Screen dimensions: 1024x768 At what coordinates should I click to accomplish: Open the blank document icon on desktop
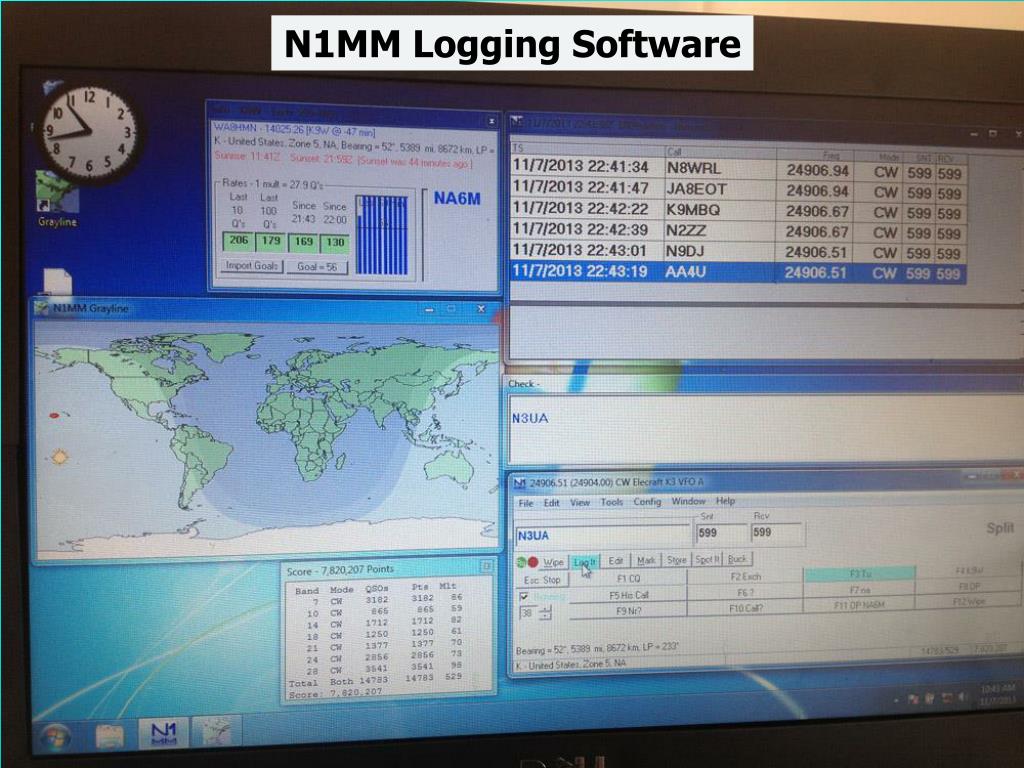57,283
